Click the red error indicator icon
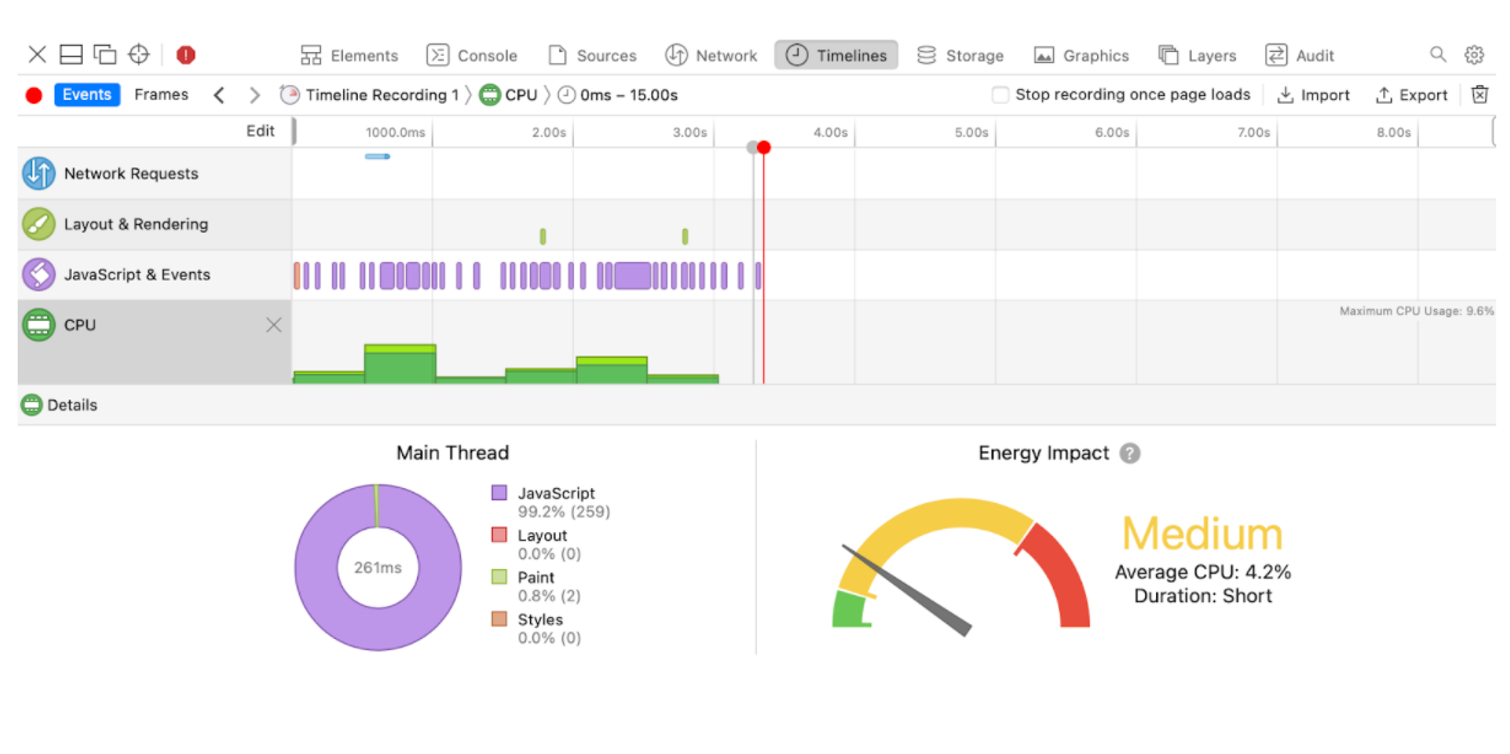 [x=186, y=55]
